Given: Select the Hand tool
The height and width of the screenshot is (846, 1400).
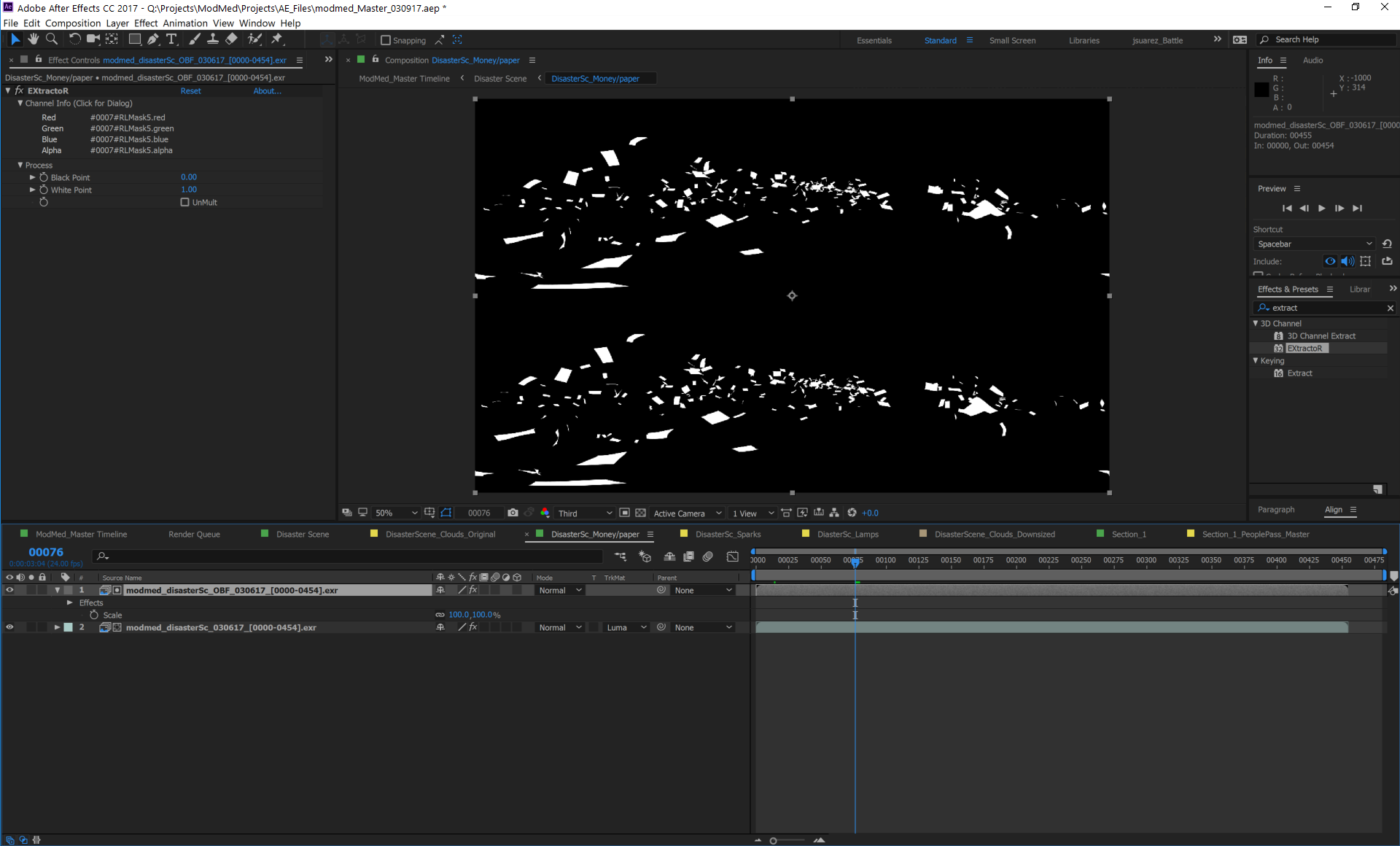Looking at the screenshot, I should 33,39.
